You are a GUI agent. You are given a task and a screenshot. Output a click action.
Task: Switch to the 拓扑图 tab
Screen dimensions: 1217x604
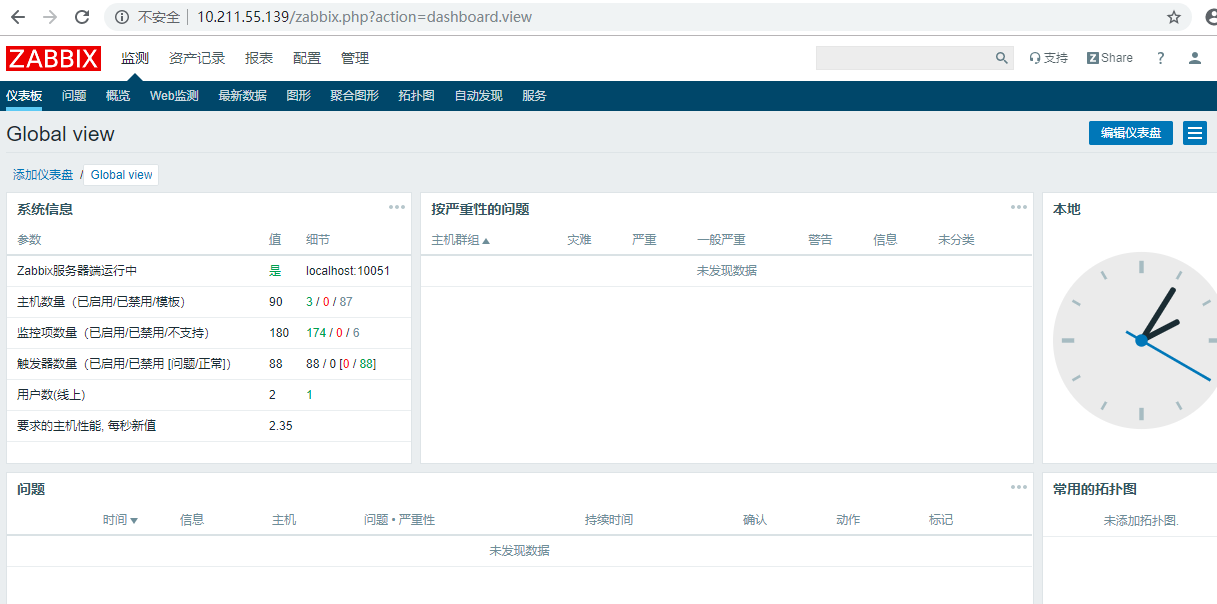[416, 96]
